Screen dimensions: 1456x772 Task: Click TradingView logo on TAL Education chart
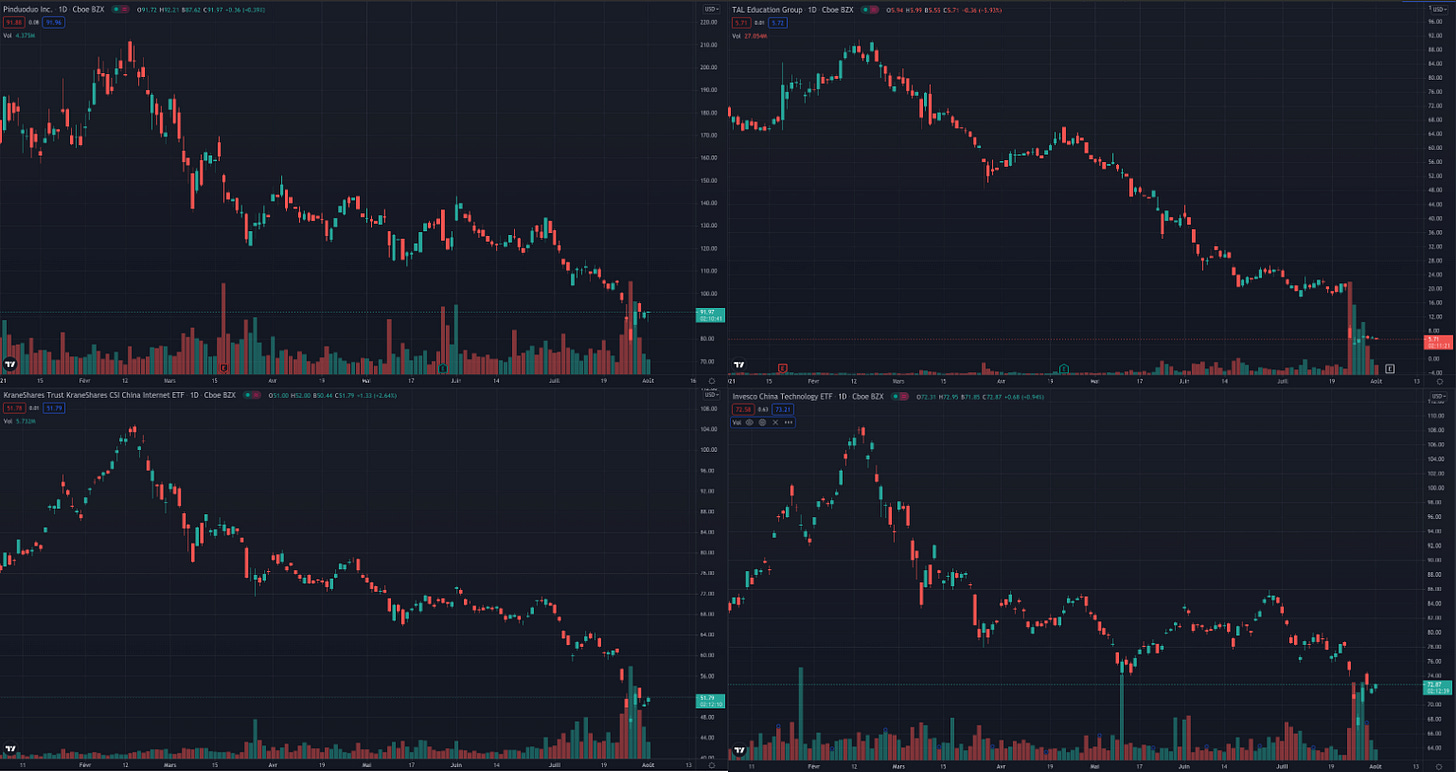click(x=739, y=365)
